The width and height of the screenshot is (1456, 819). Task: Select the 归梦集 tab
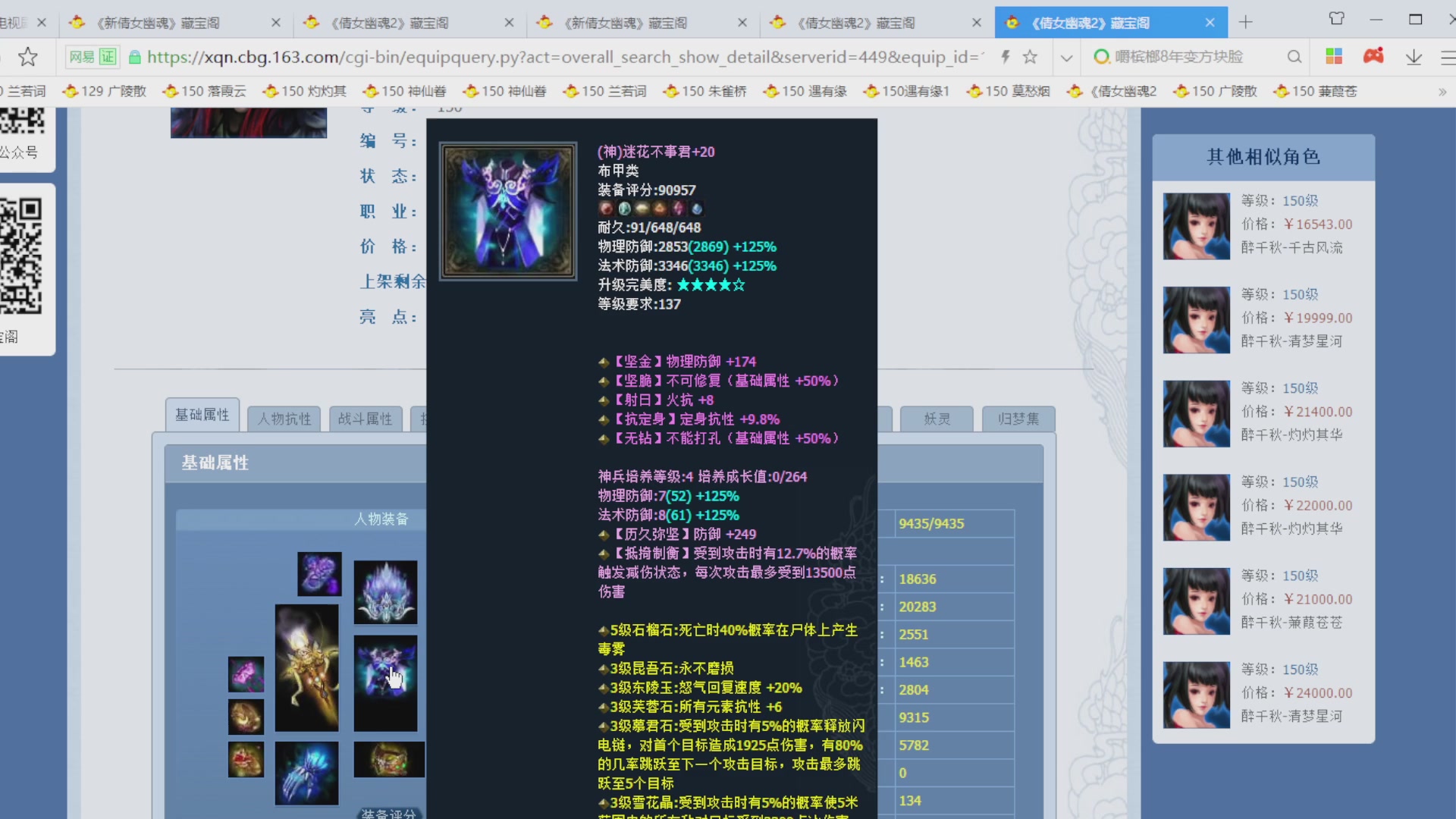[x=1018, y=419]
